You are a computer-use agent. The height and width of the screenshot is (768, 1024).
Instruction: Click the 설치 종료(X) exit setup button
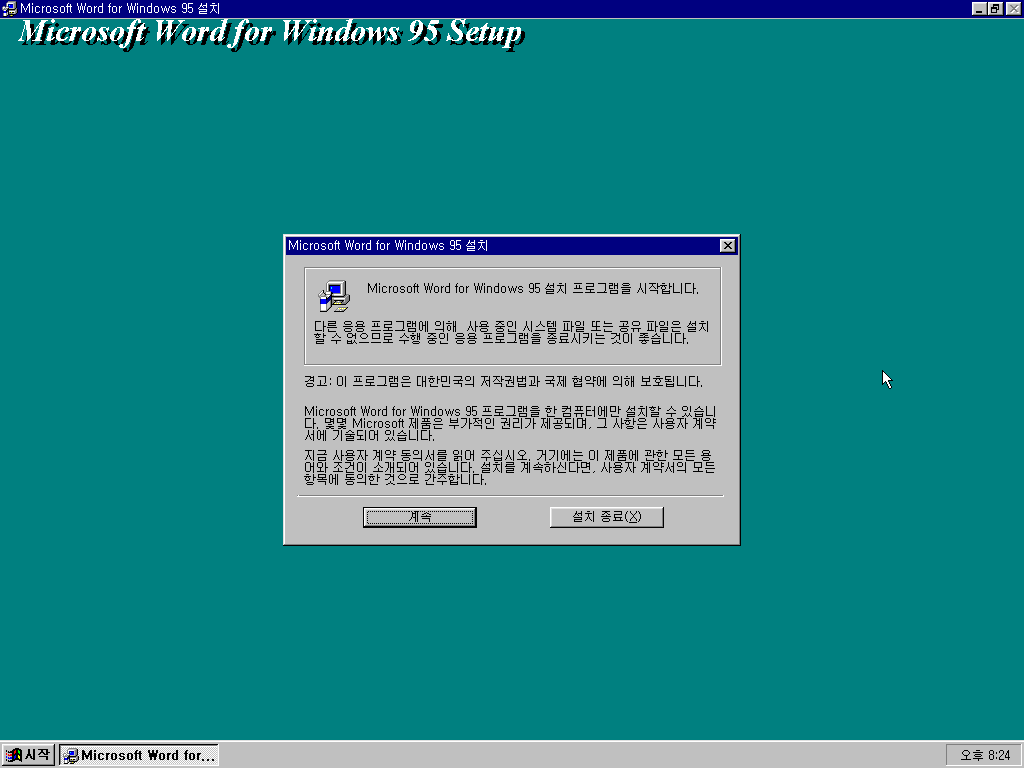coord(607,517)
